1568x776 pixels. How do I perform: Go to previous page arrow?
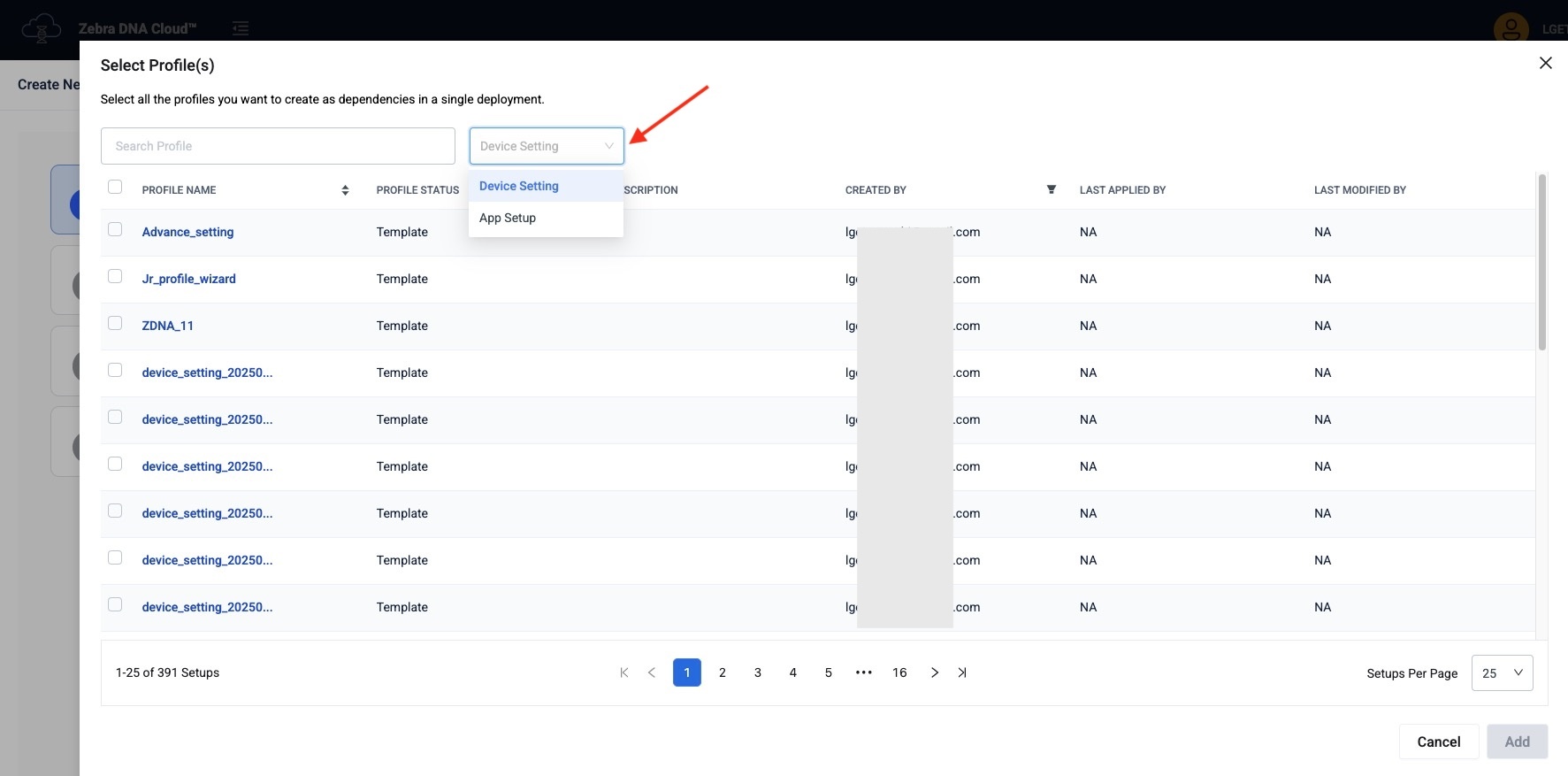point(652,672)
